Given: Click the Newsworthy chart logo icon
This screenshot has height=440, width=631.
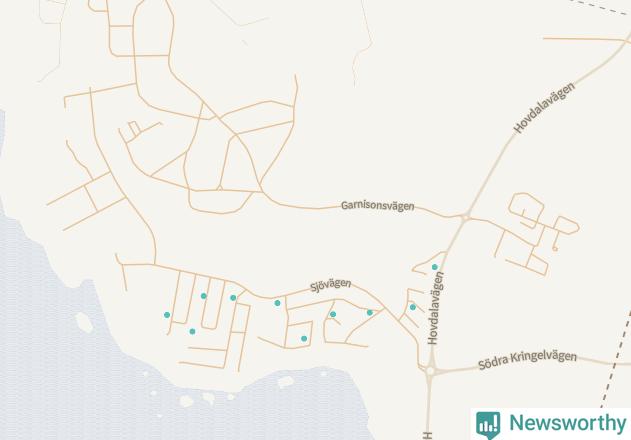Looking at the screenshot, I should pos(488,425).
